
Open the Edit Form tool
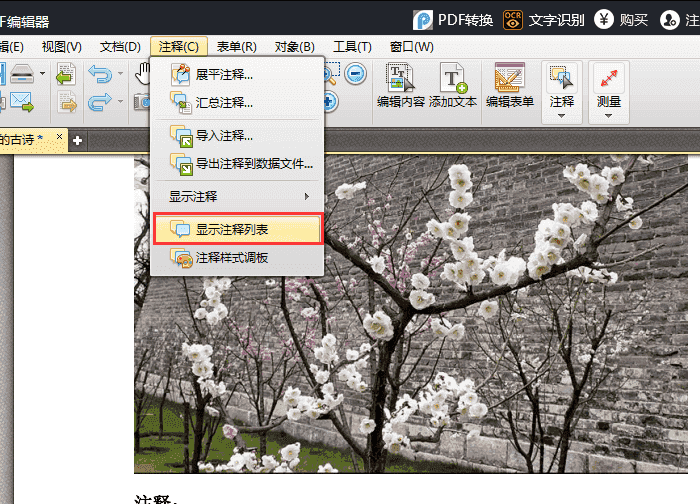(509, 83)
